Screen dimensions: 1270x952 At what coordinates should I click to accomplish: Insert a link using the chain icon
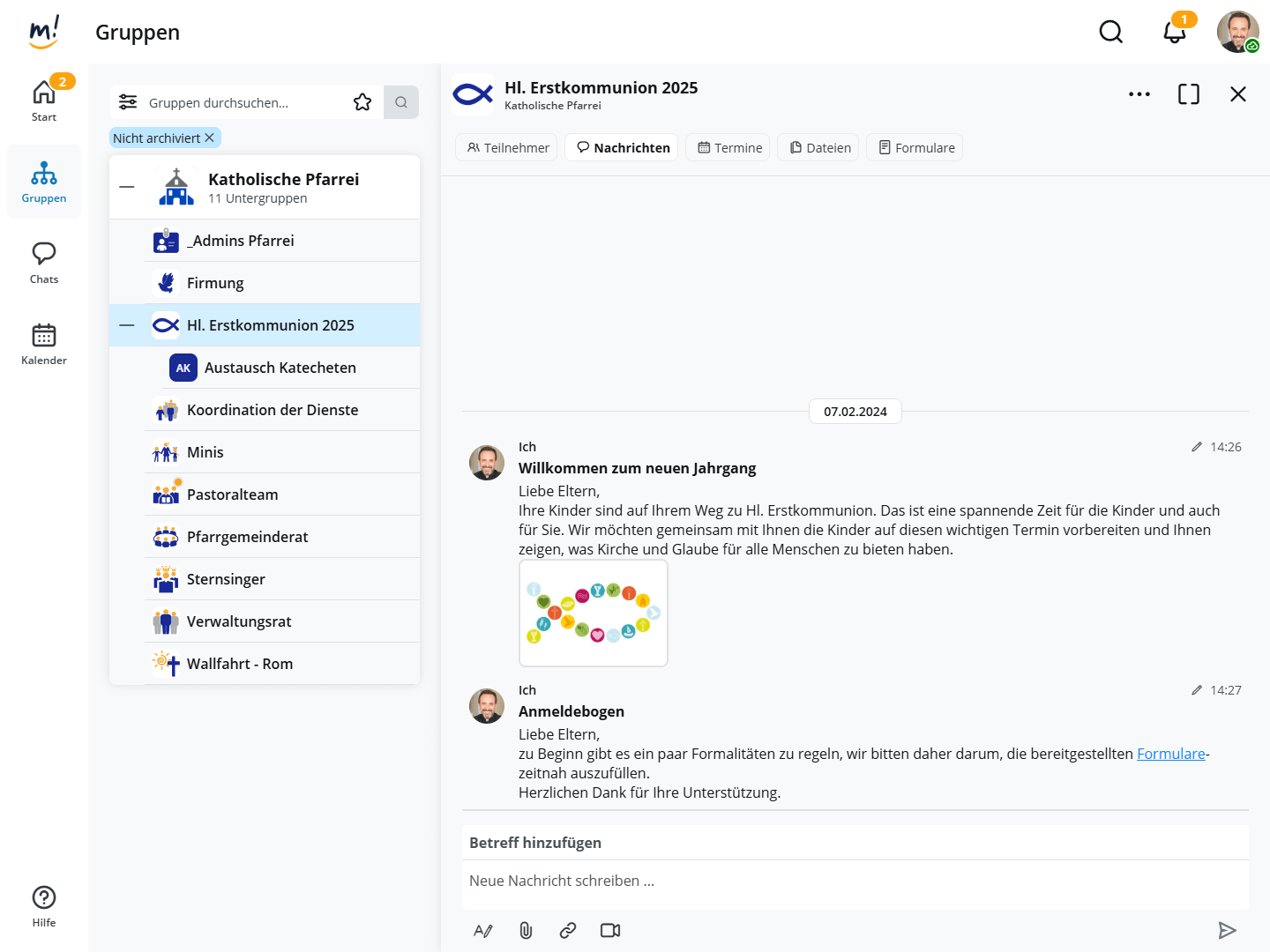(x=568, y=930)
